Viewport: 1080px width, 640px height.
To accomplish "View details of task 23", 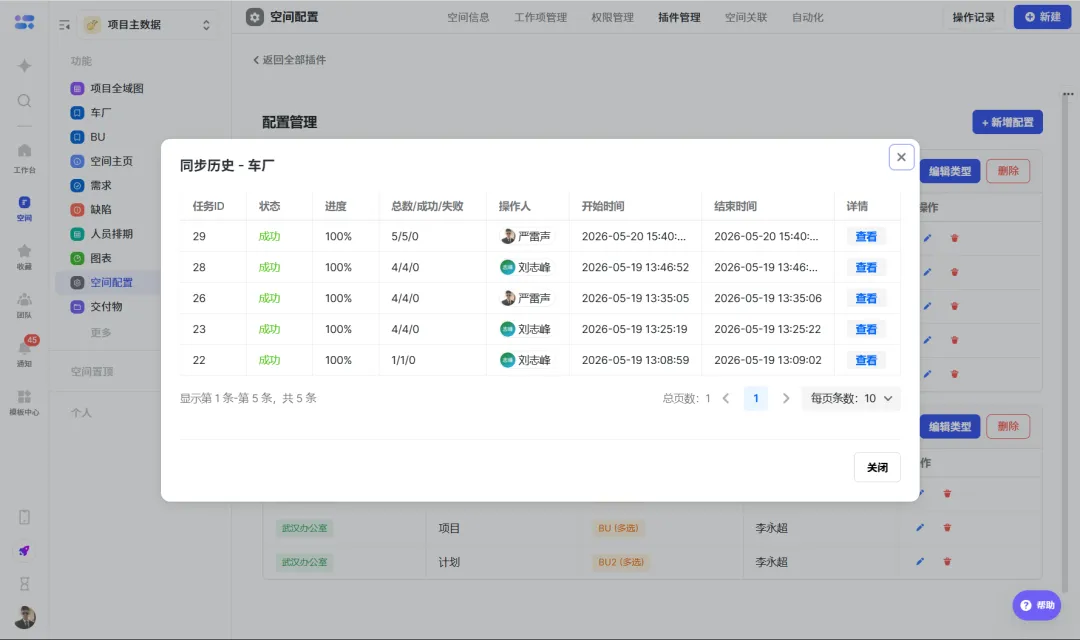I will click(866, 329).
